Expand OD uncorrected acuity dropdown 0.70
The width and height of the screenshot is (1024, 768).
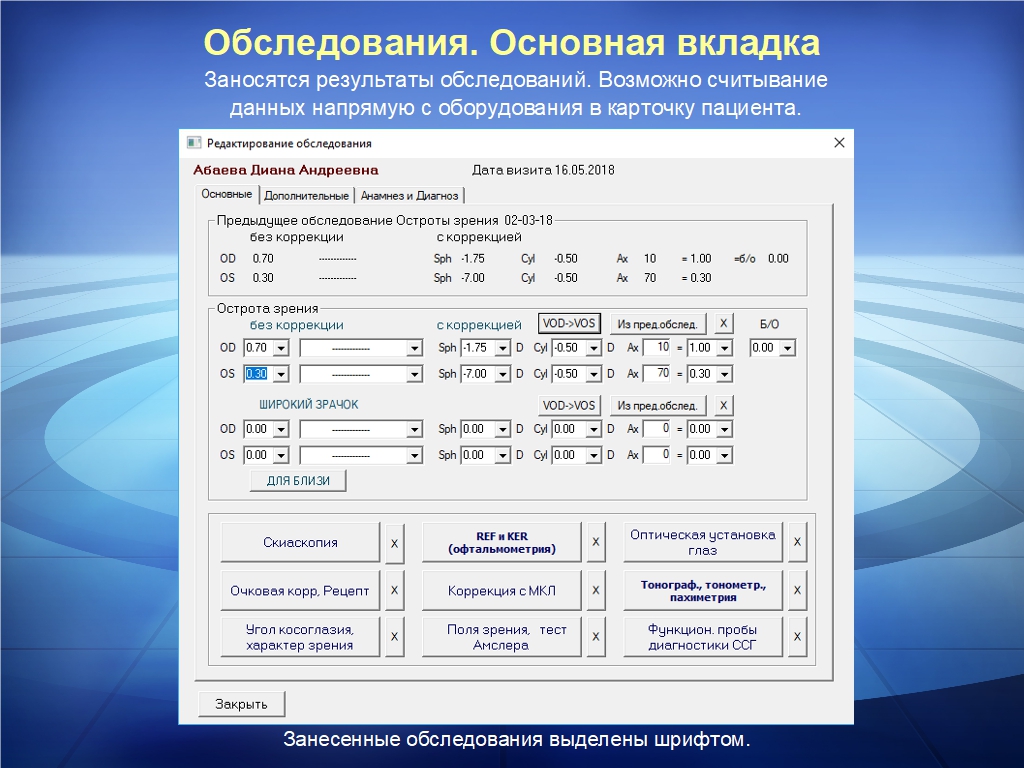point(280,348)
